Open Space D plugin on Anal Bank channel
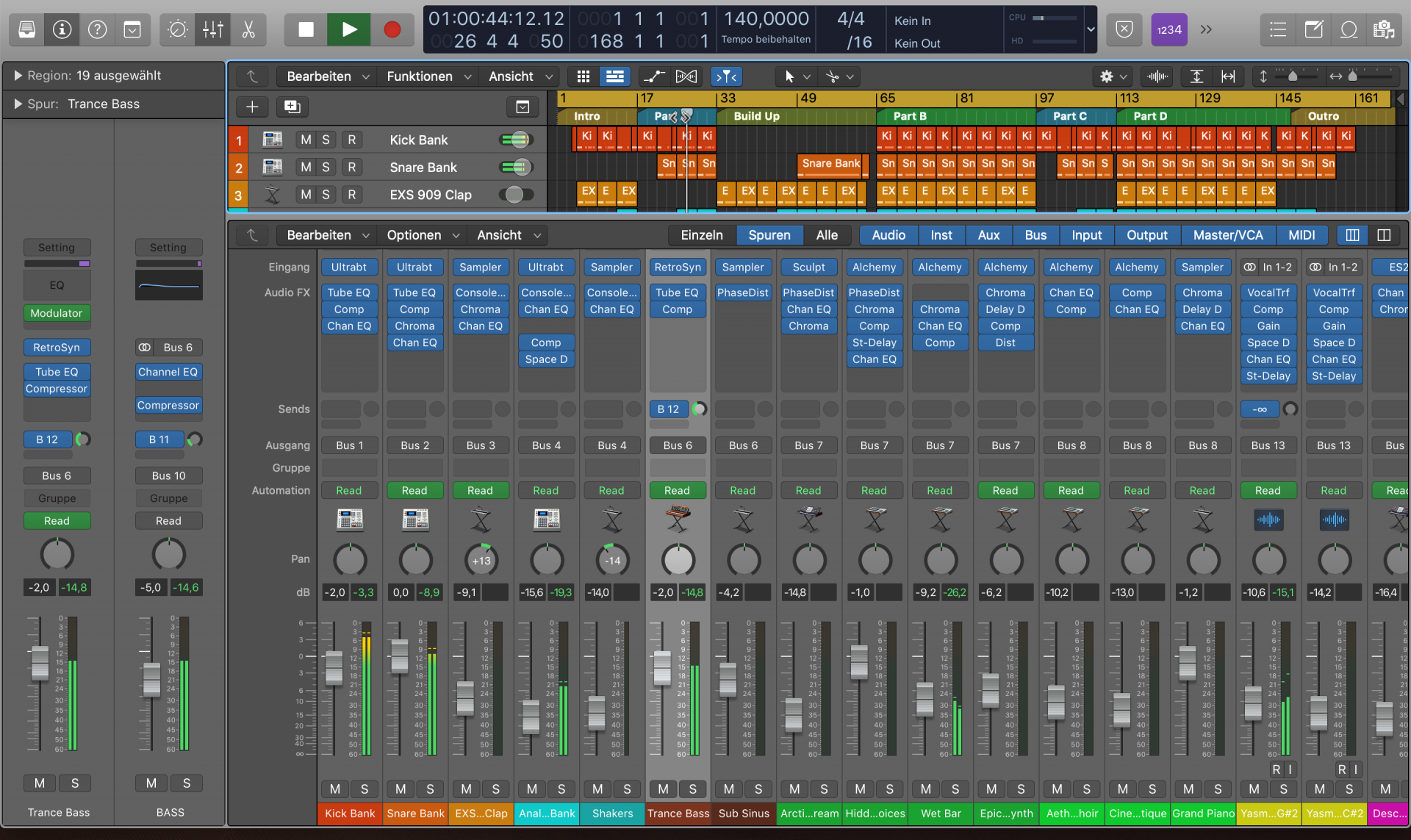1411x840 pixels. (546, 359)
